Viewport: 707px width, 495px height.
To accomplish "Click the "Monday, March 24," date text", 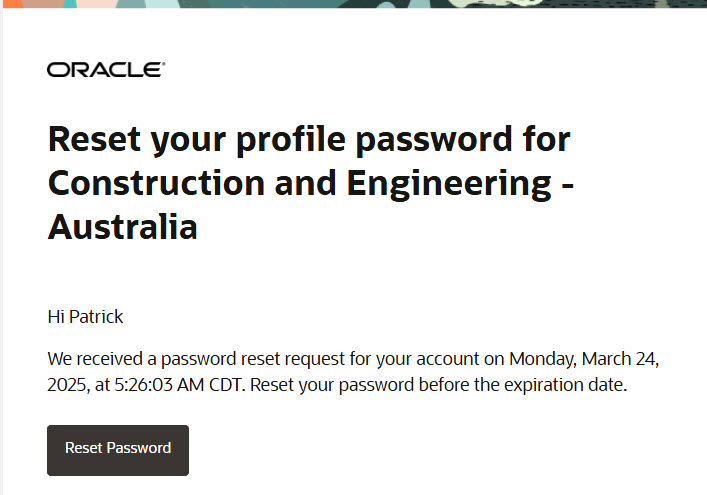I will click(584, 359).
